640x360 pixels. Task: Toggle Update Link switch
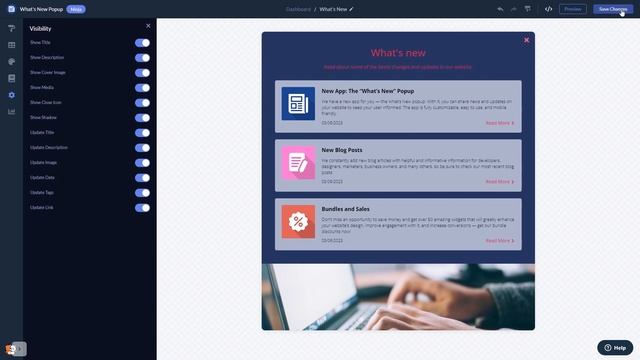pyautogui.click(x=142, y=208)
